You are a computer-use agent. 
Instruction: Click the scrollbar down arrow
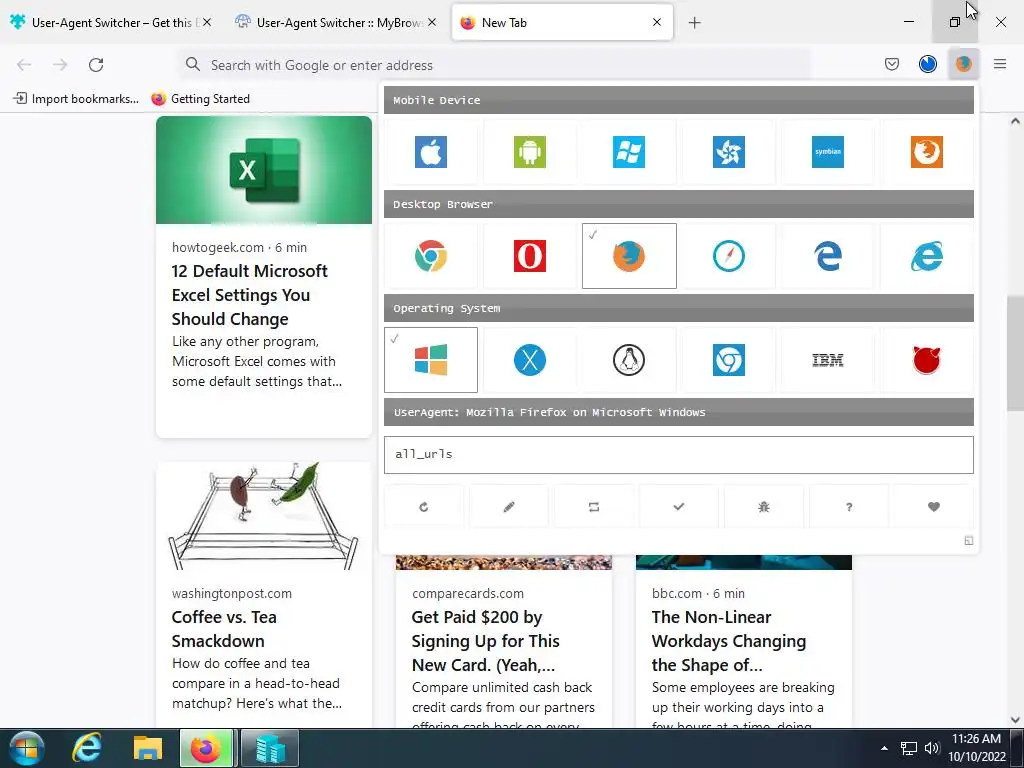click(x=1015, y=720)
